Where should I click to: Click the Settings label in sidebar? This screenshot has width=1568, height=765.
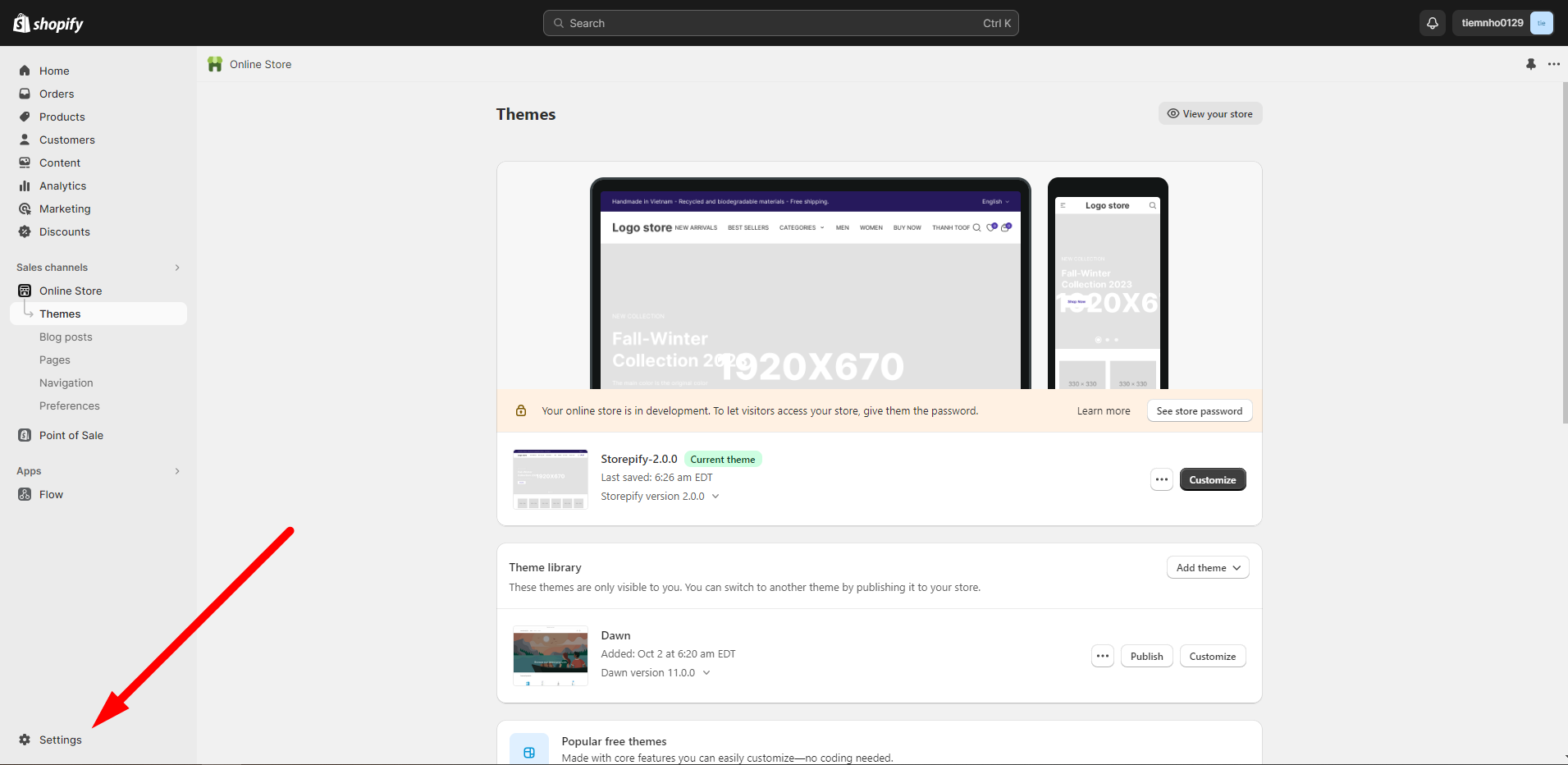coord(61,740)
